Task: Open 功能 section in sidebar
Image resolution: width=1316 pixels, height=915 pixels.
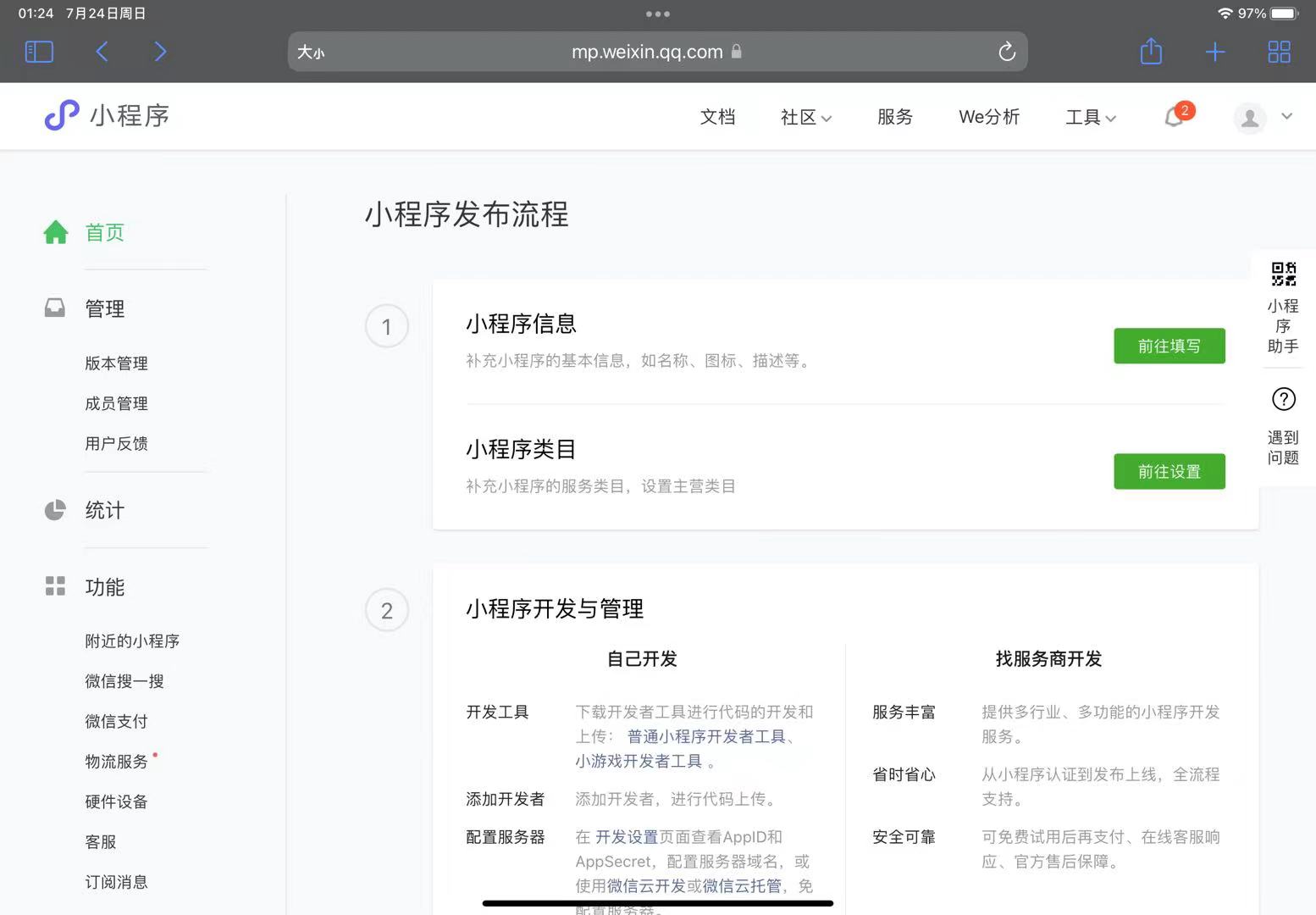Action: (105, 587)
